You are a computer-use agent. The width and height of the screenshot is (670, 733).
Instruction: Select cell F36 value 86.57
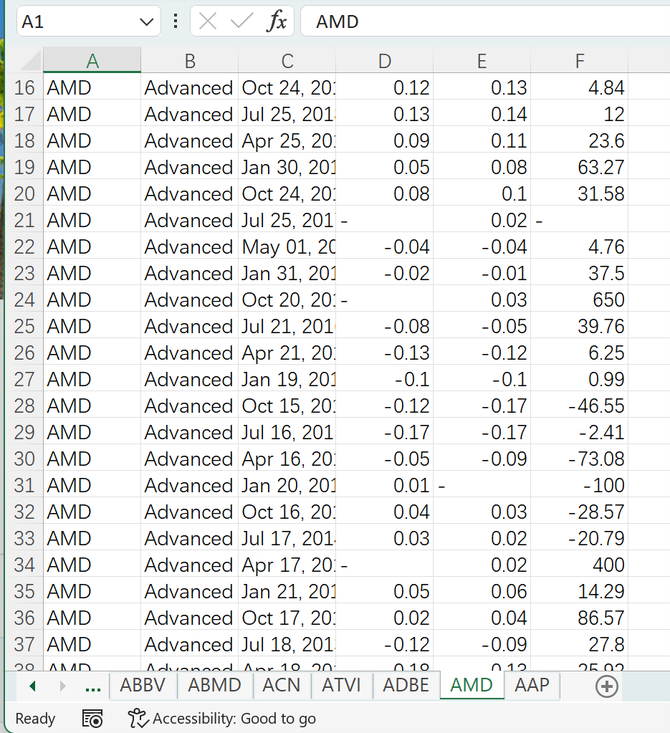579,618
